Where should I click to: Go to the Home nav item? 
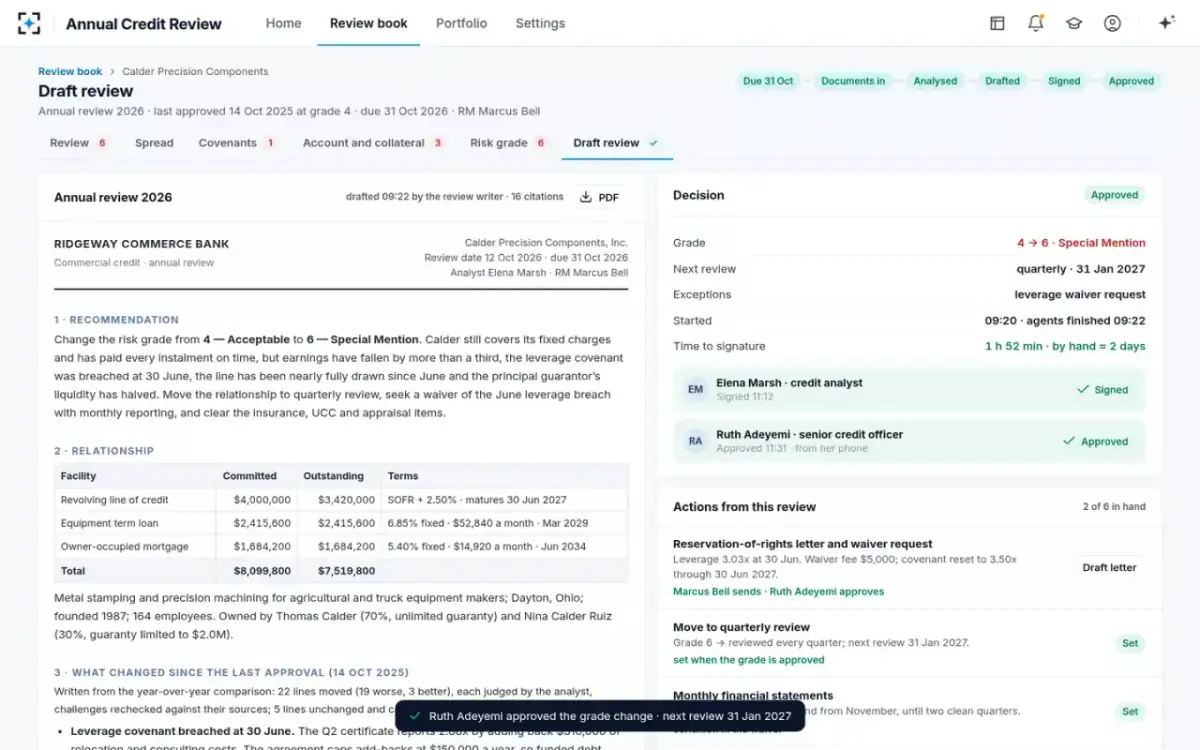point(283,23)
